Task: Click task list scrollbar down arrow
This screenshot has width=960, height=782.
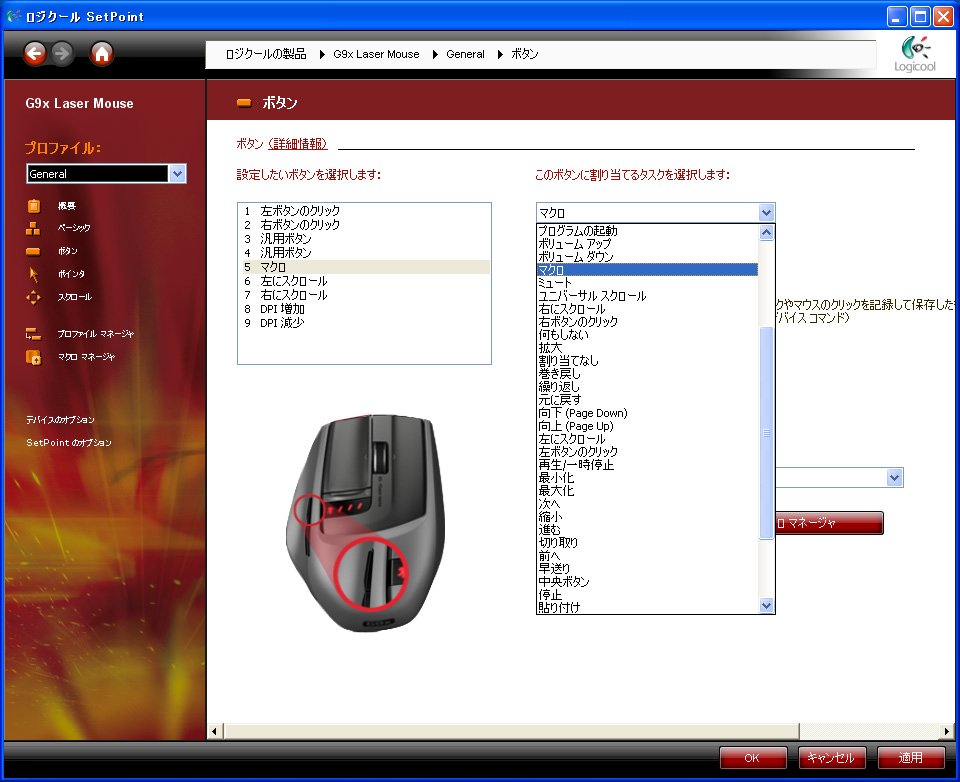Action: tap(767, 606)
